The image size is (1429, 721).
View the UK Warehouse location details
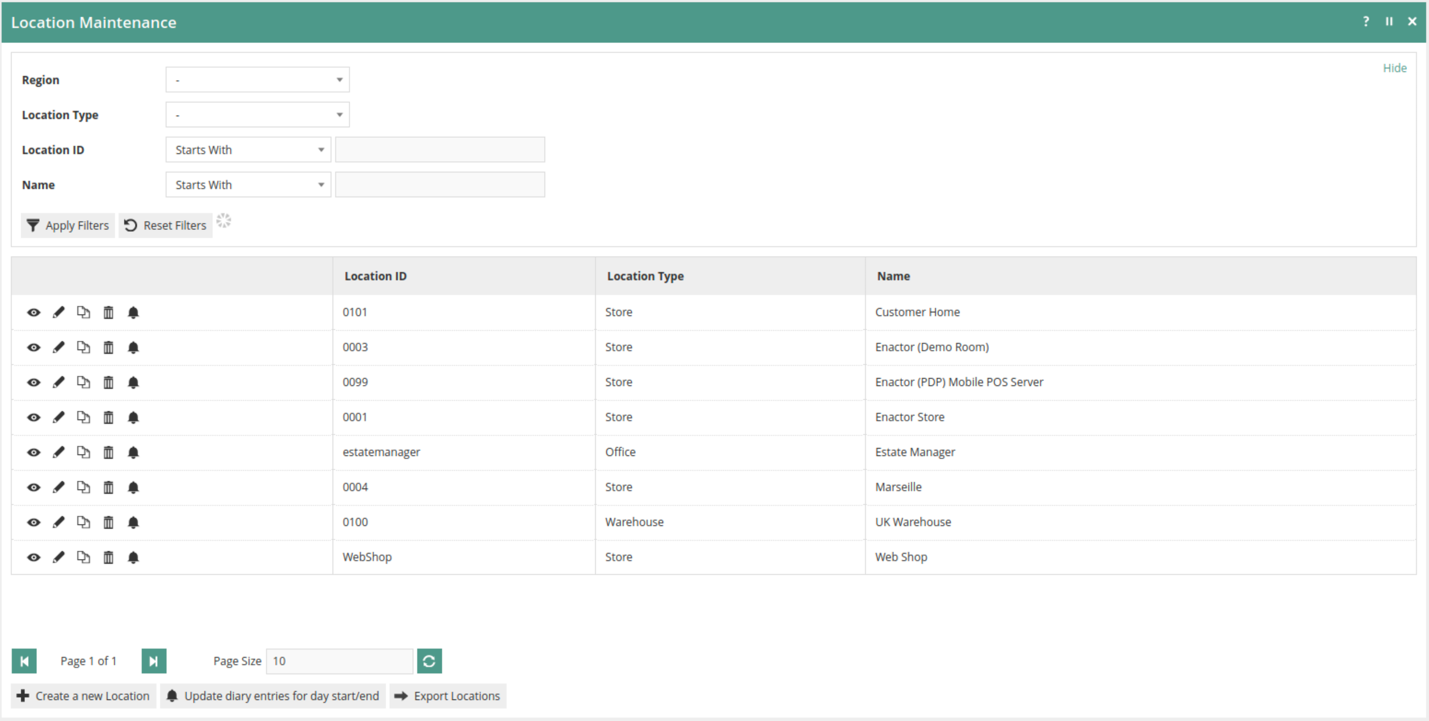pos(34,522)
